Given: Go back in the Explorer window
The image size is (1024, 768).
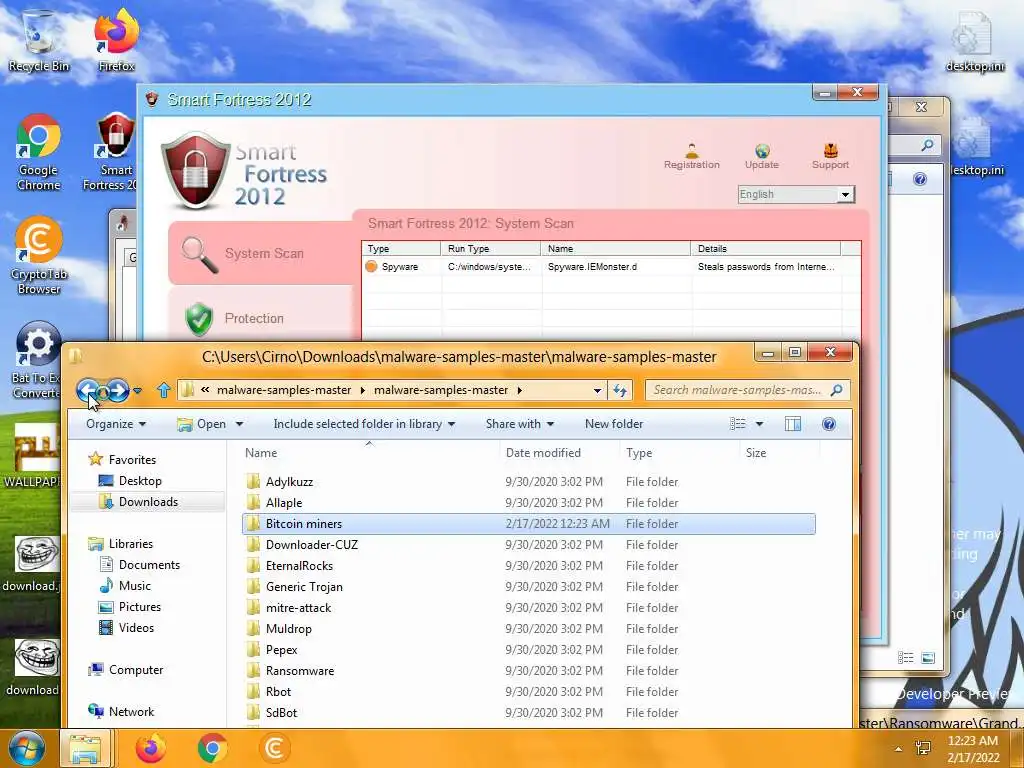Looking at the screenshot, I should 88,391.
